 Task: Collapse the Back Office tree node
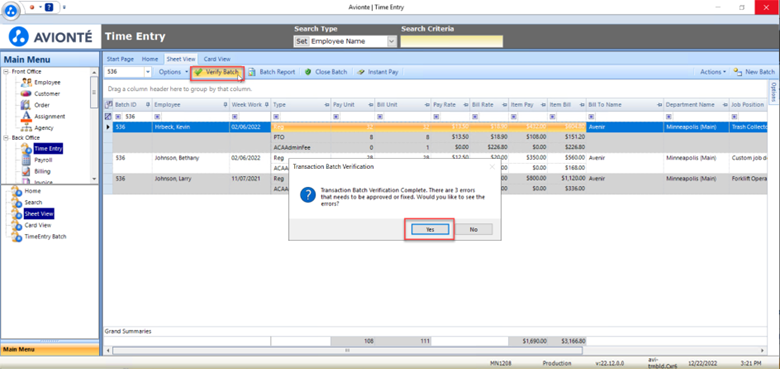6,138
